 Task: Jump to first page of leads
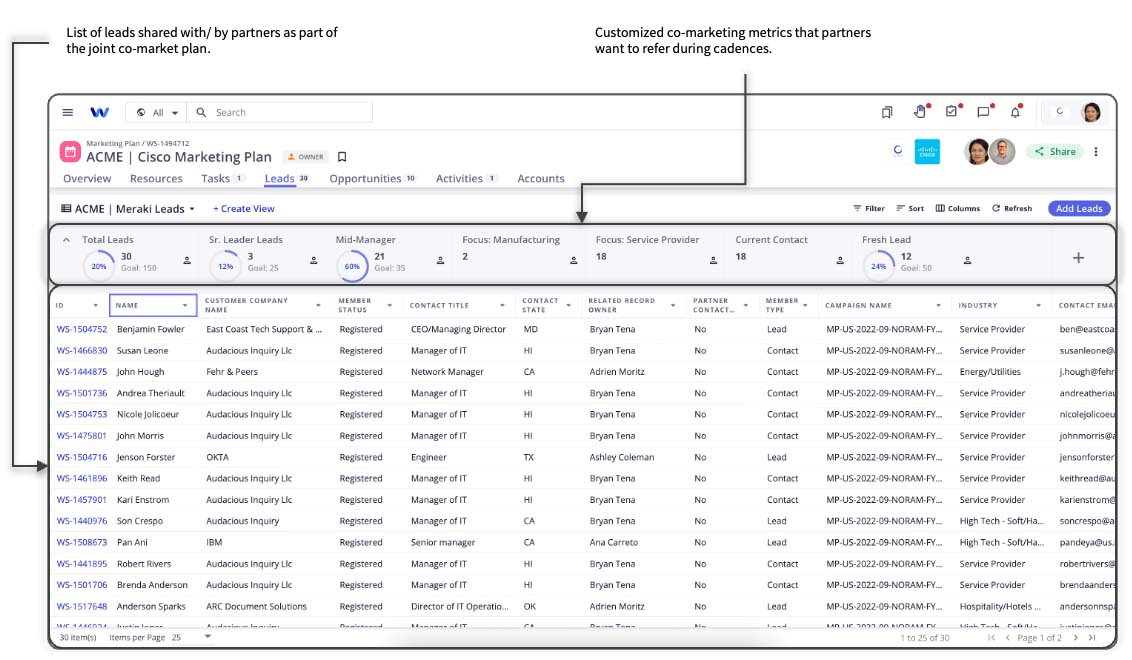[991, 638]
